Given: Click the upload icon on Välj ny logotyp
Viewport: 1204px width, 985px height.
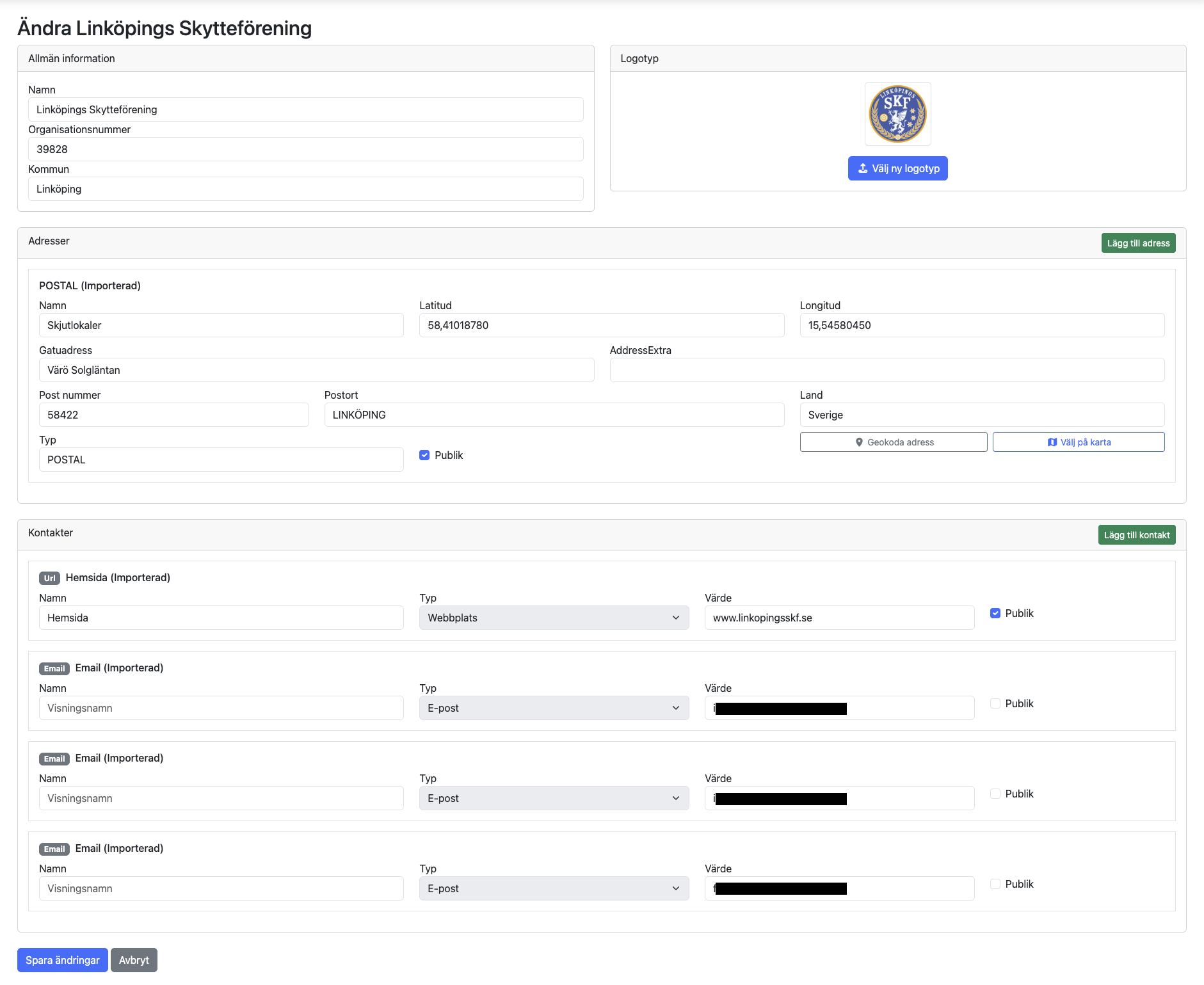Looking at the screenshot, I should click(862, 168).
